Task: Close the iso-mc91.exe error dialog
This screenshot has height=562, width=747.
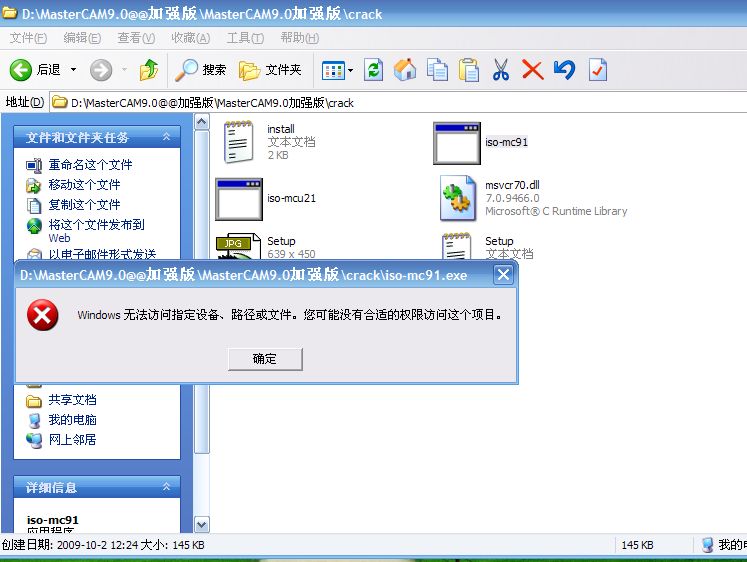Action: [x=503, y=275]
